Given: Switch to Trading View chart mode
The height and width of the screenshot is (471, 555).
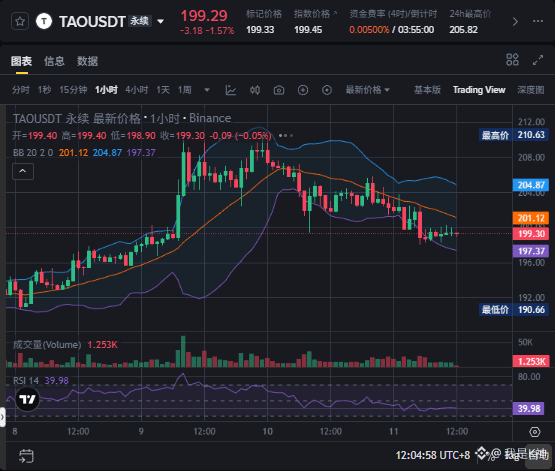Looking at the screenshot, I should 479,90.
